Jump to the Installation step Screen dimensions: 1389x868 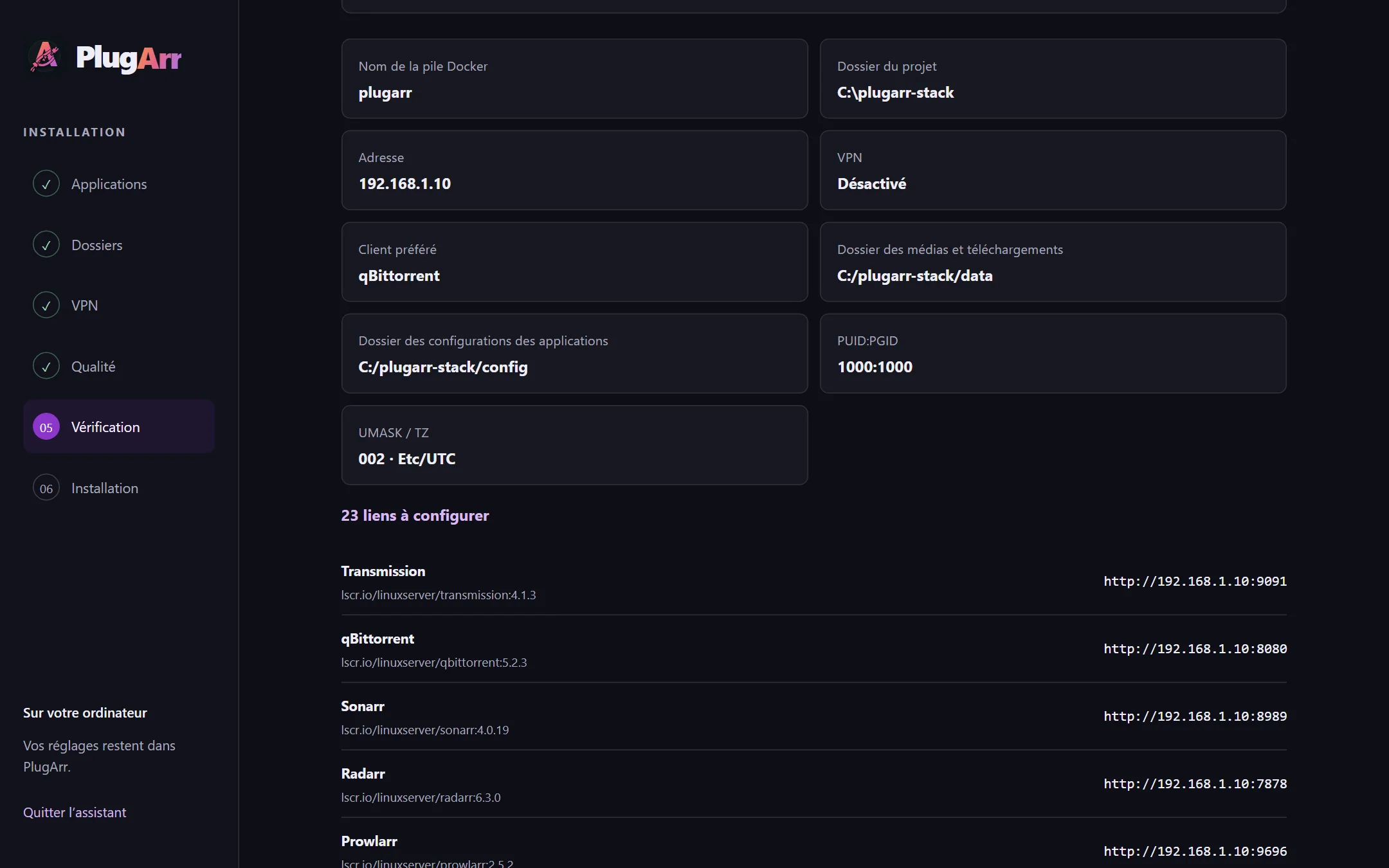click(x=119, y=488)
